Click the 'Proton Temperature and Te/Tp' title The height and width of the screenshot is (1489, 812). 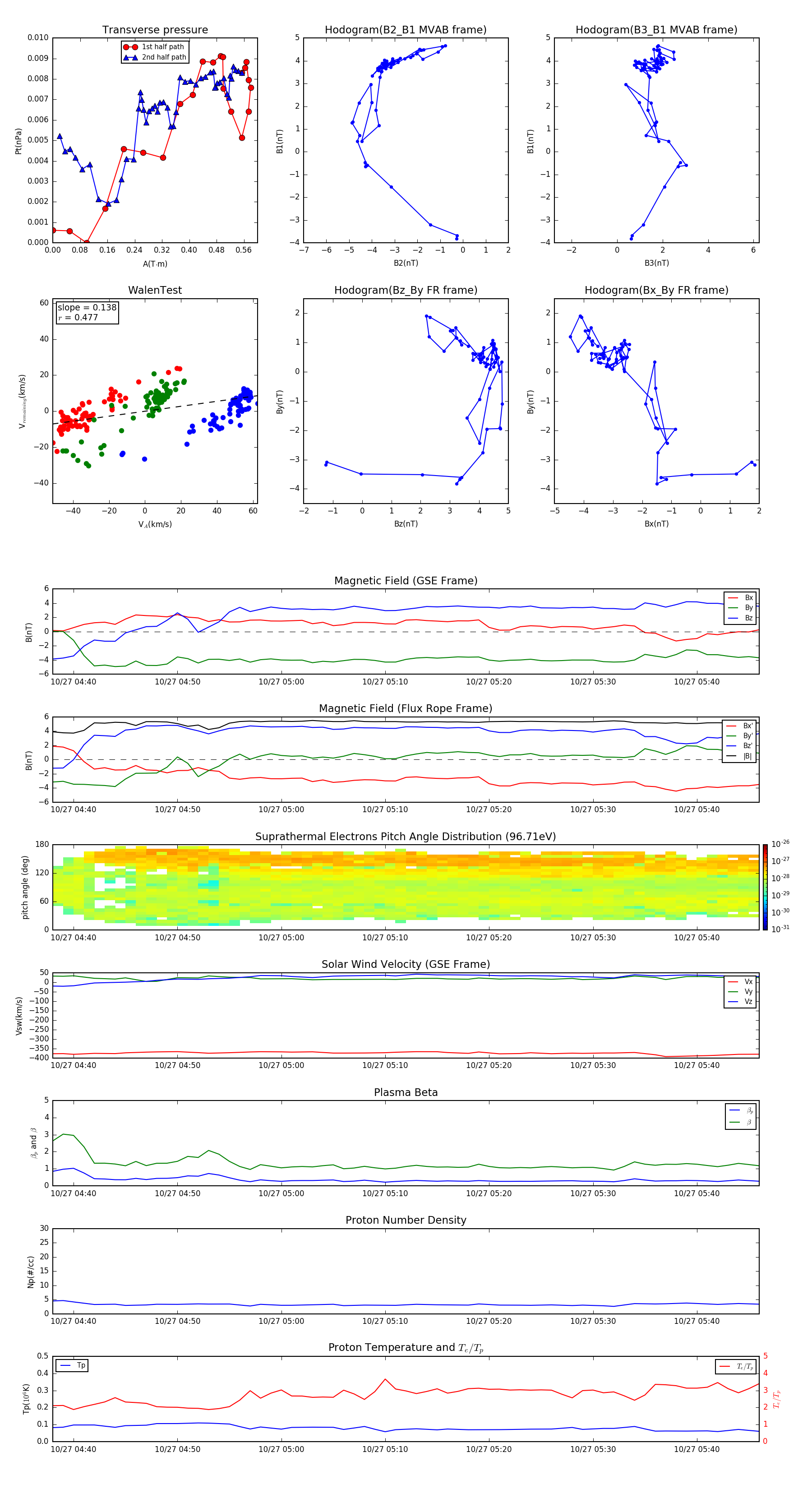click(x=406, y=1348)
